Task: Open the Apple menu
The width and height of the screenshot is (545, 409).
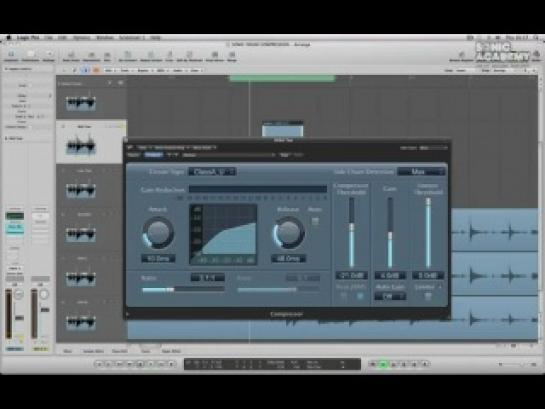Action: click(9, 38)
